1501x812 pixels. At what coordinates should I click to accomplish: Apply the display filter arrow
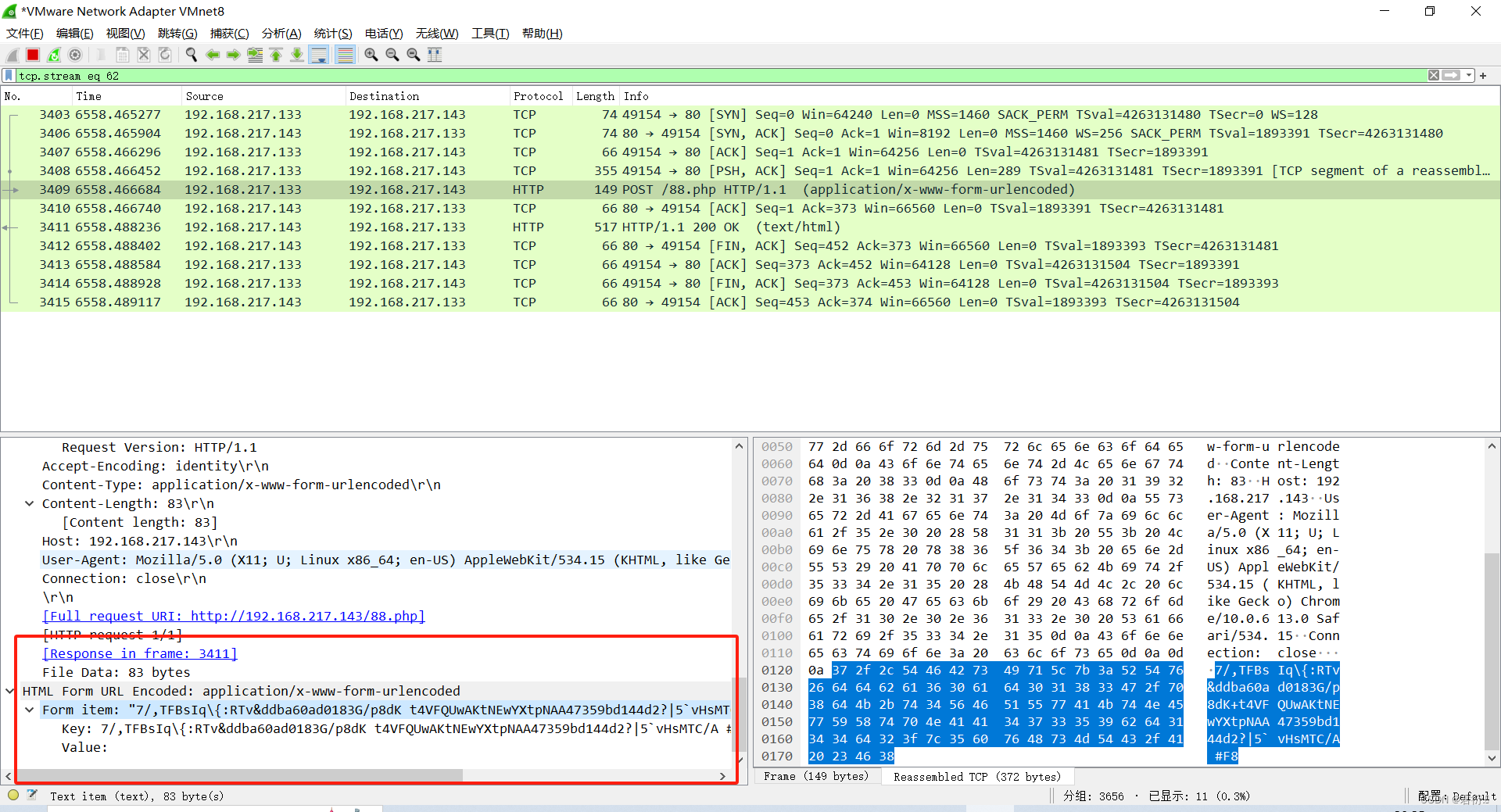coord(1452,76)
